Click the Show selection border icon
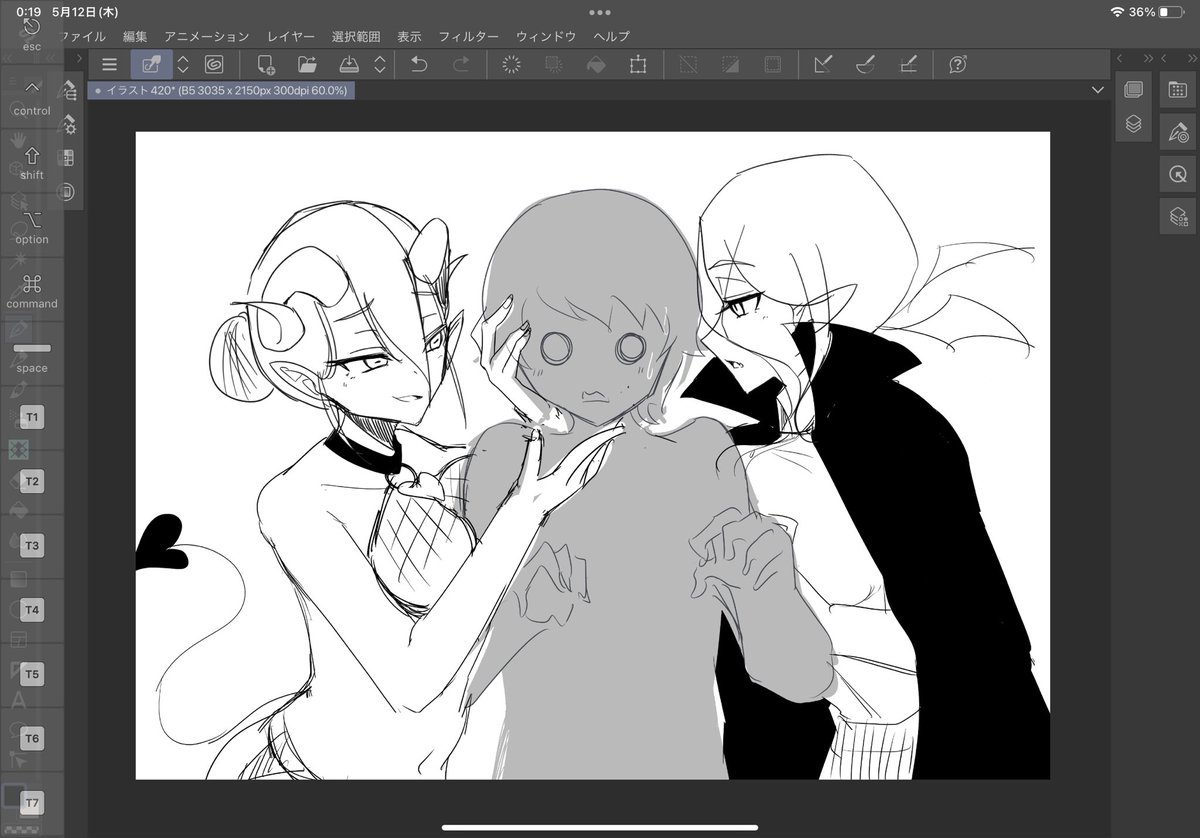Screen dimensions: 1200x838 click(772, 65)
